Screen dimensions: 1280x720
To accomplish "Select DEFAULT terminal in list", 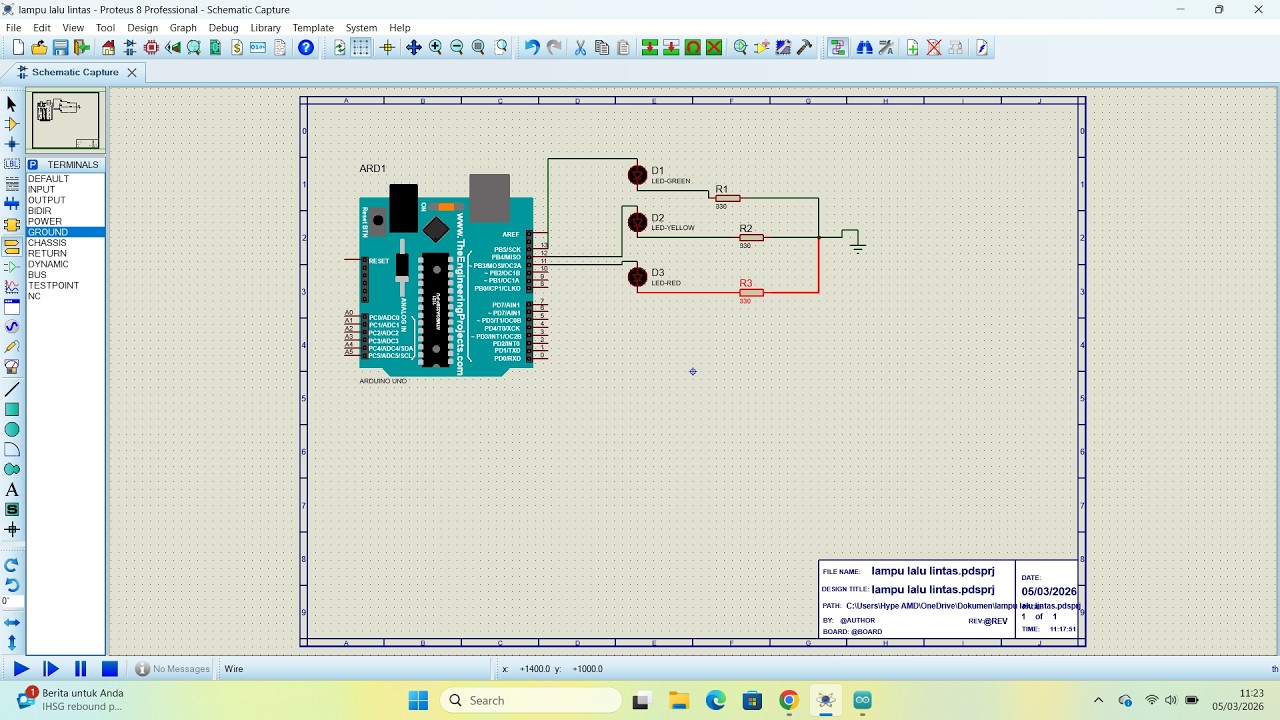I will click(65, 179).
